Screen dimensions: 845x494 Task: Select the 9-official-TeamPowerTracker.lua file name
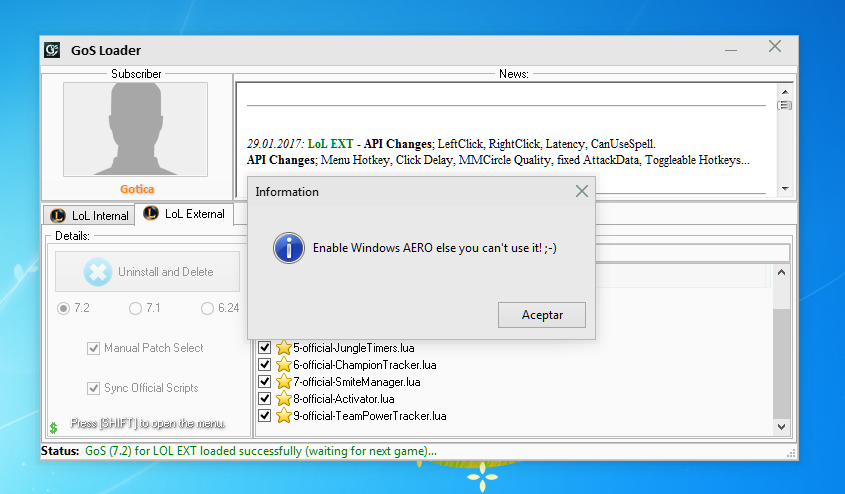[370, 416]
